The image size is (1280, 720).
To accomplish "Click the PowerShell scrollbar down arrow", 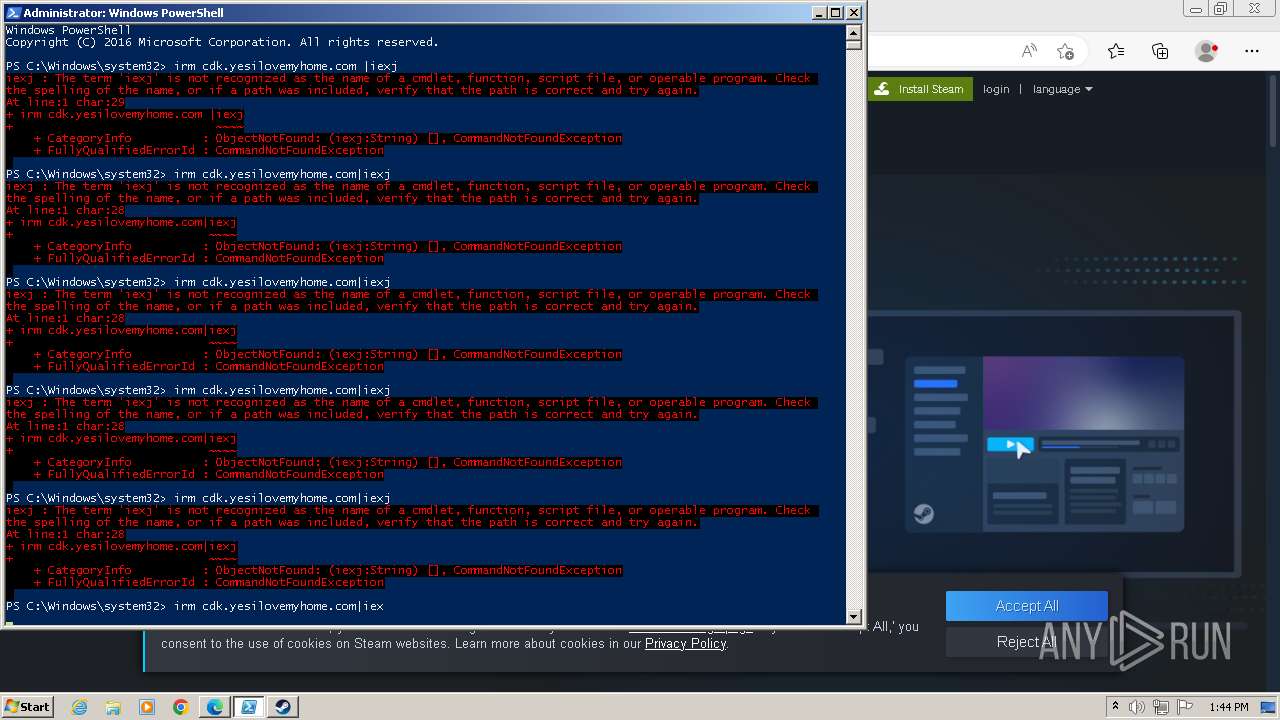I will coord(853,617).
